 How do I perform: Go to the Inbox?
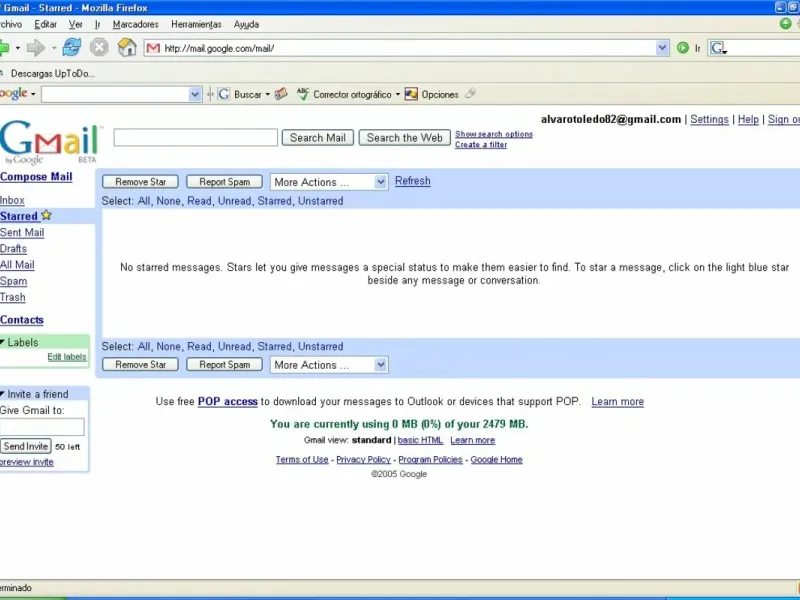pyautogui.click(x=12, y=200)
